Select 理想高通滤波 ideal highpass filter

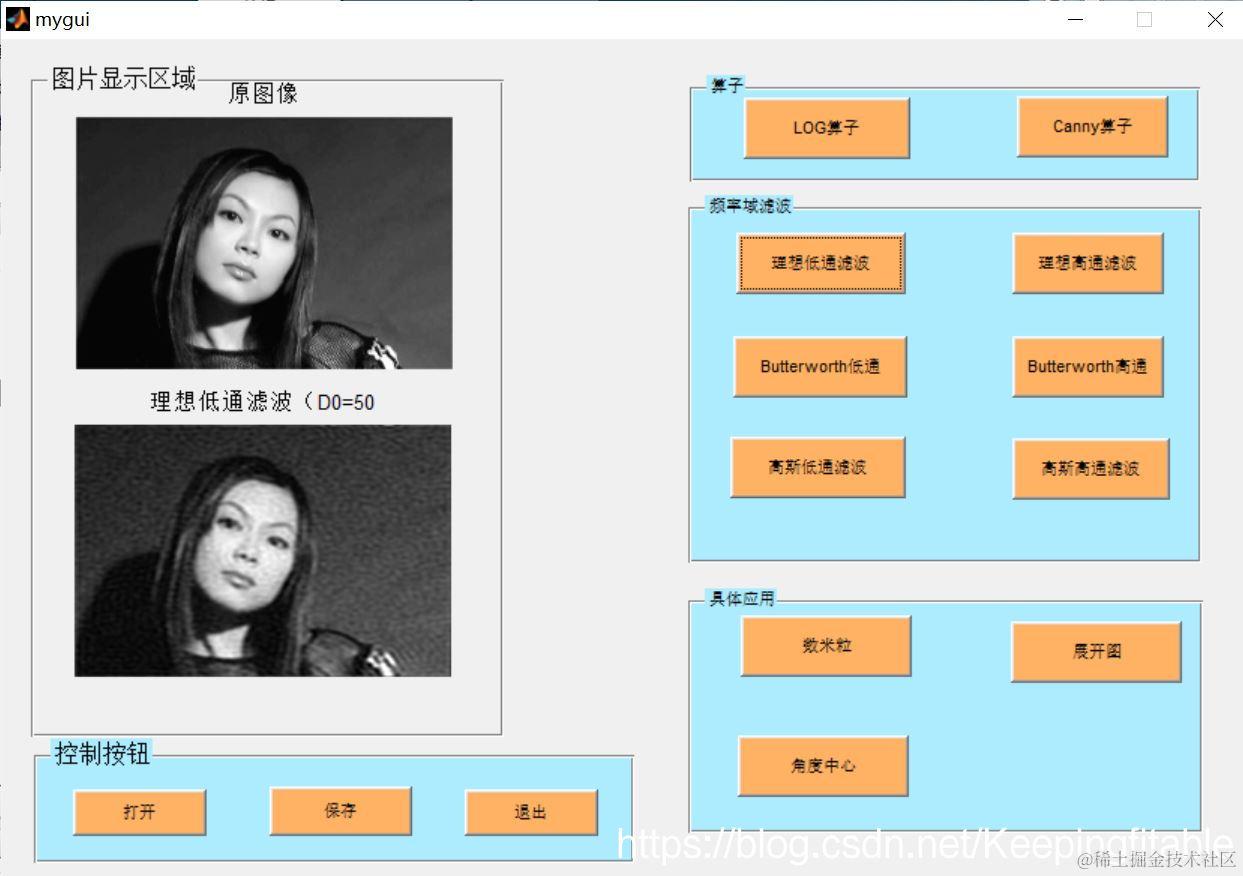[x=1087, y=263]
